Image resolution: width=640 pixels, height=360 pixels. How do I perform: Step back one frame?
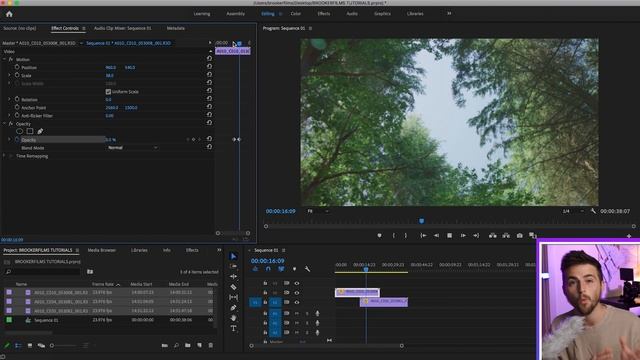(436, 236)
